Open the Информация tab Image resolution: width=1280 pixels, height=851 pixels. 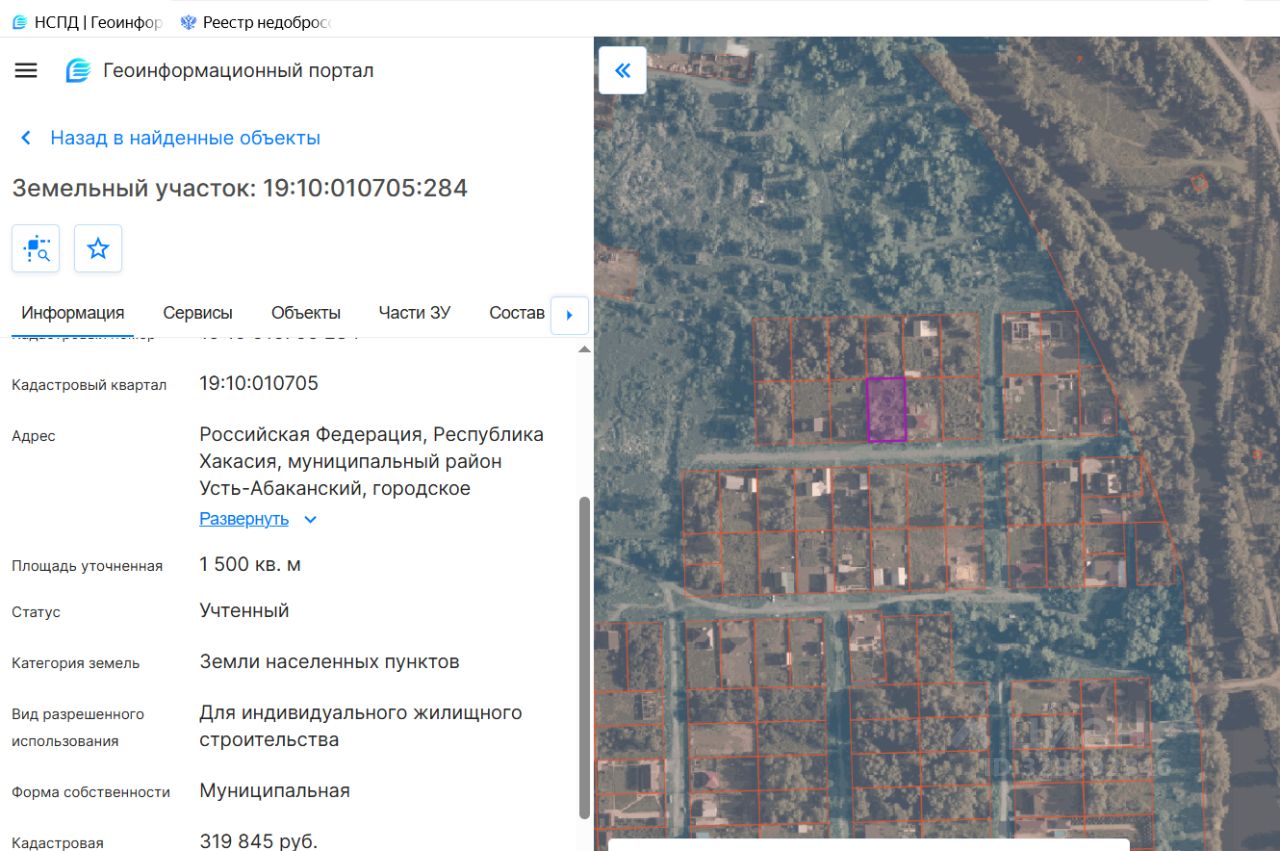tap(73, 313)
